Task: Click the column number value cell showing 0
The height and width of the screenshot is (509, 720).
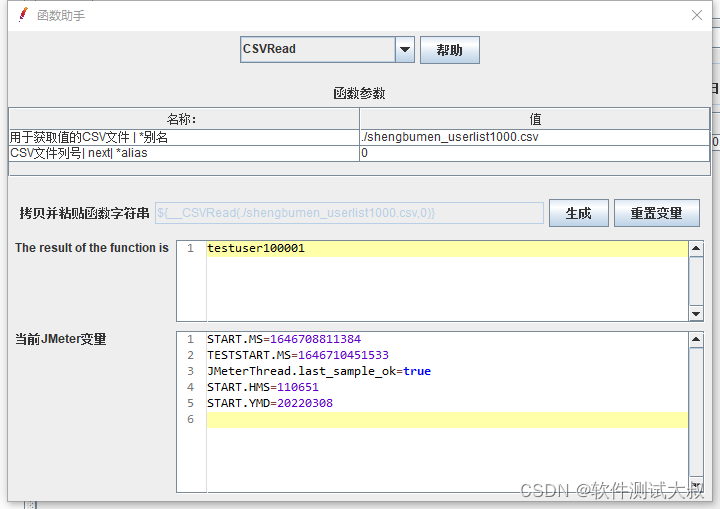Action: (534, 153)
